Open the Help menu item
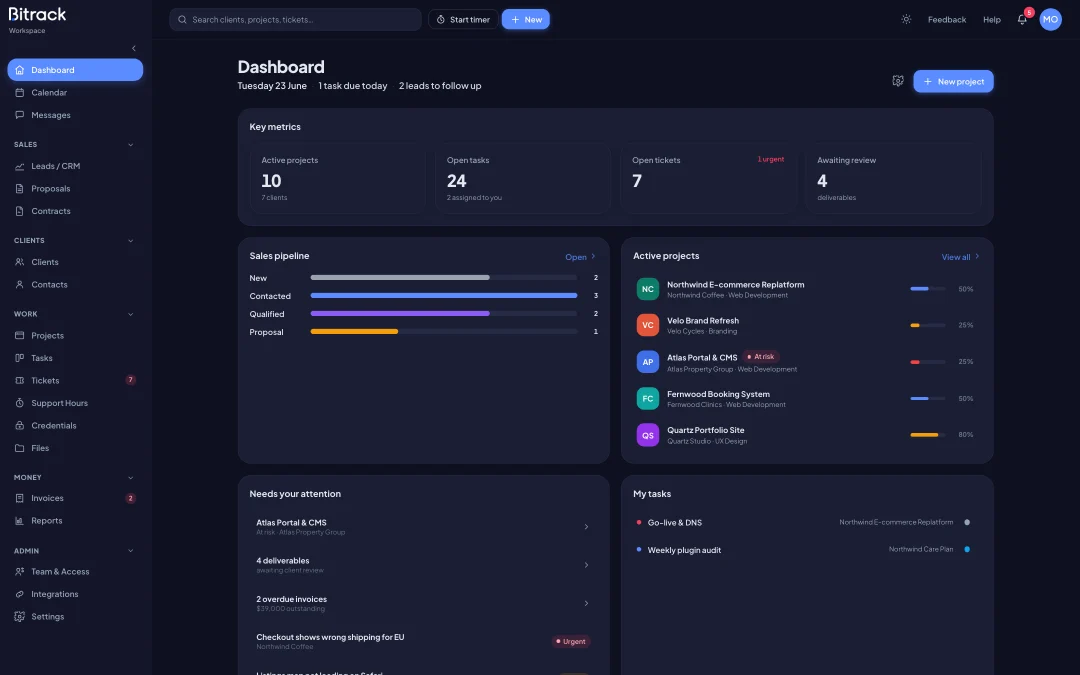Image resolution: width=1080 pixels, height=675 pixels. coord(992,19)
